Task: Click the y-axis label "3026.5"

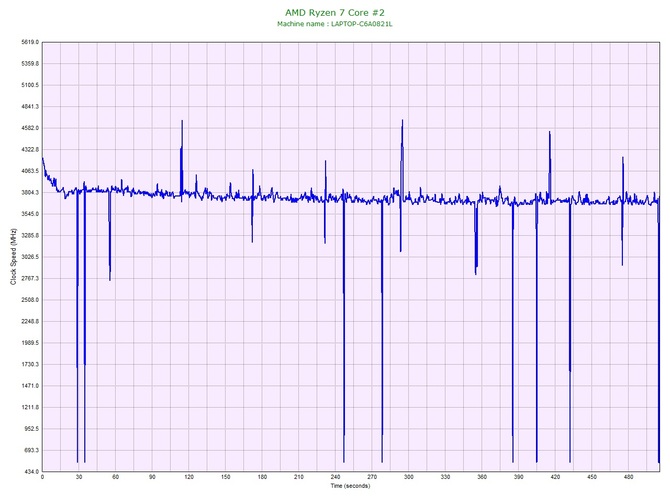Action: [30, 257]
